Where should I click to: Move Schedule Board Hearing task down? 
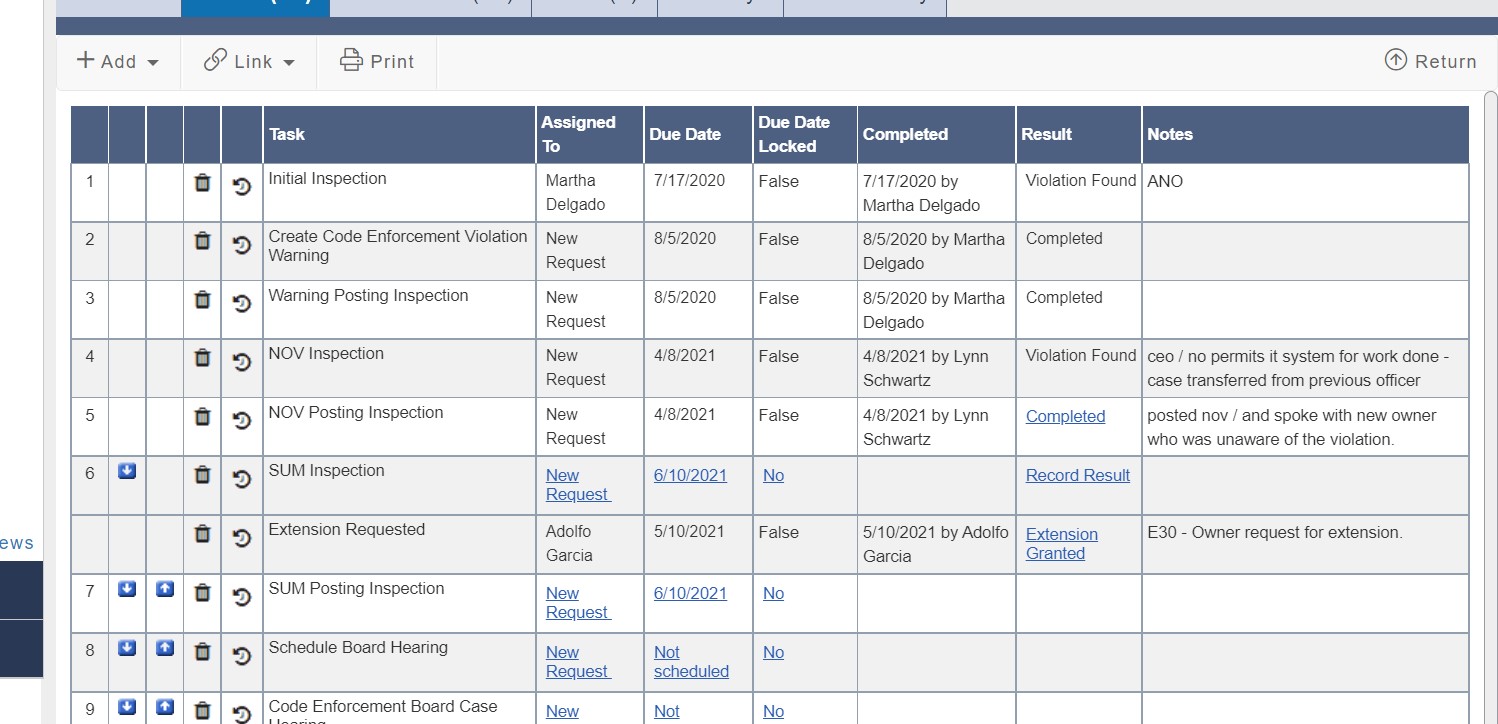point(127,649)
